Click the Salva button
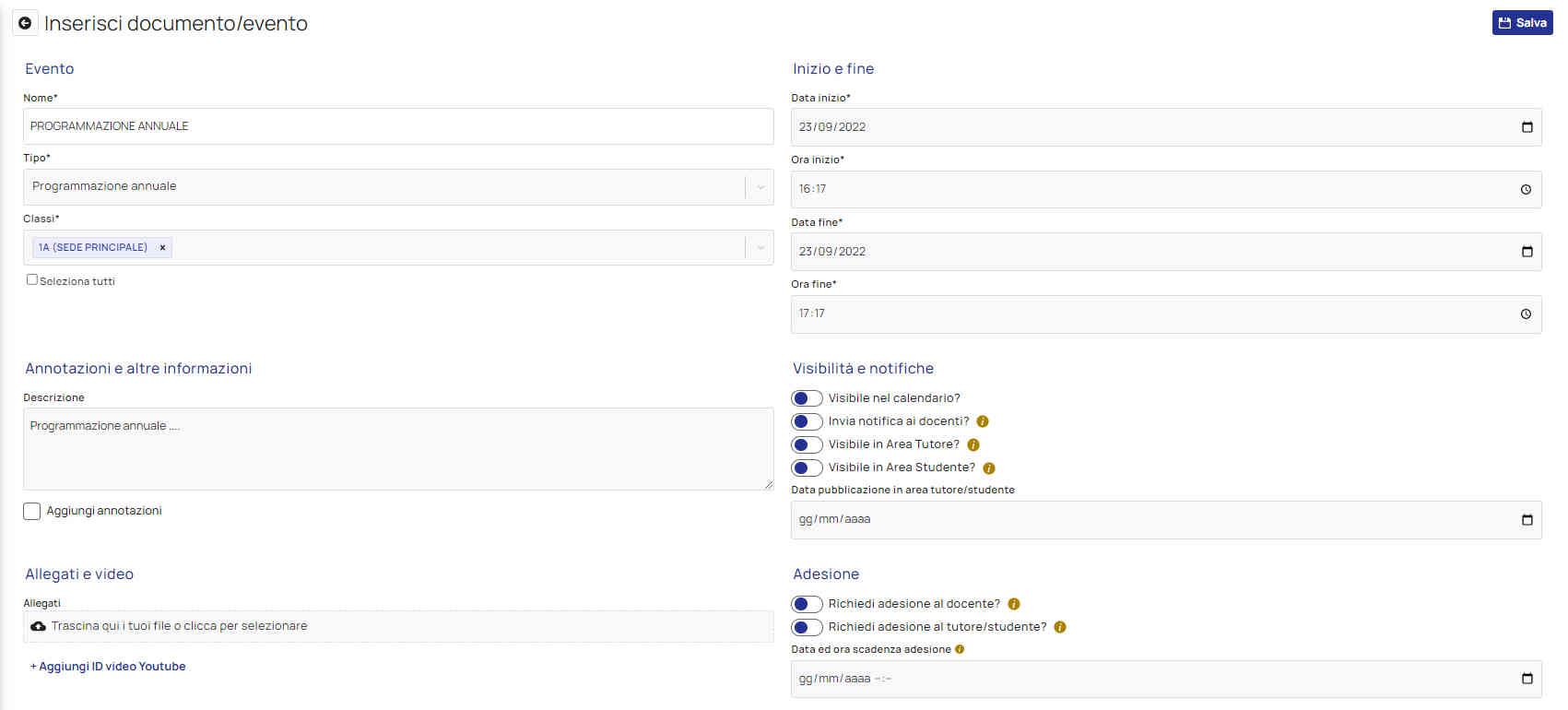 [1522, 23]
